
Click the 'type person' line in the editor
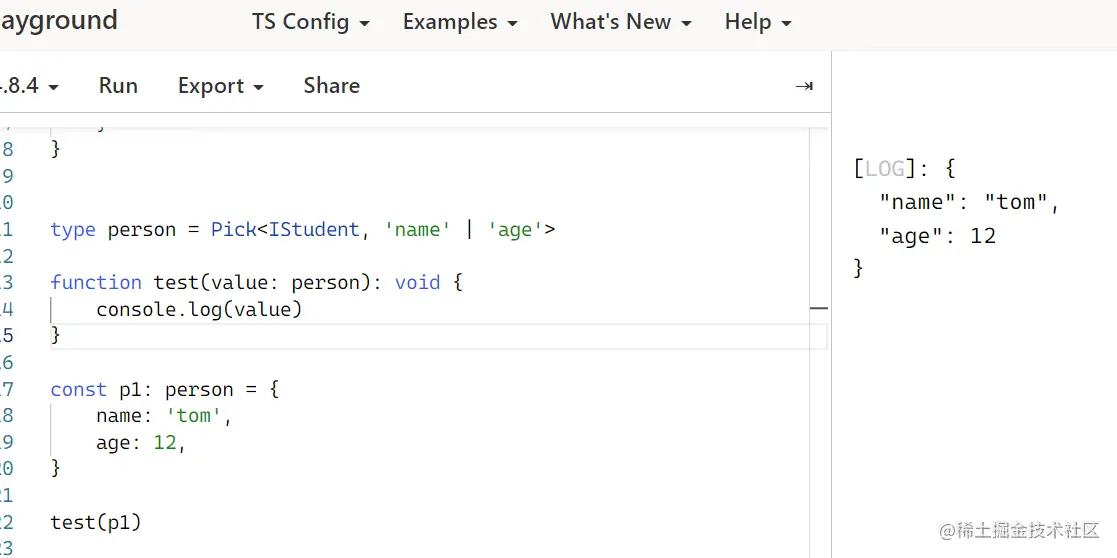303,229
